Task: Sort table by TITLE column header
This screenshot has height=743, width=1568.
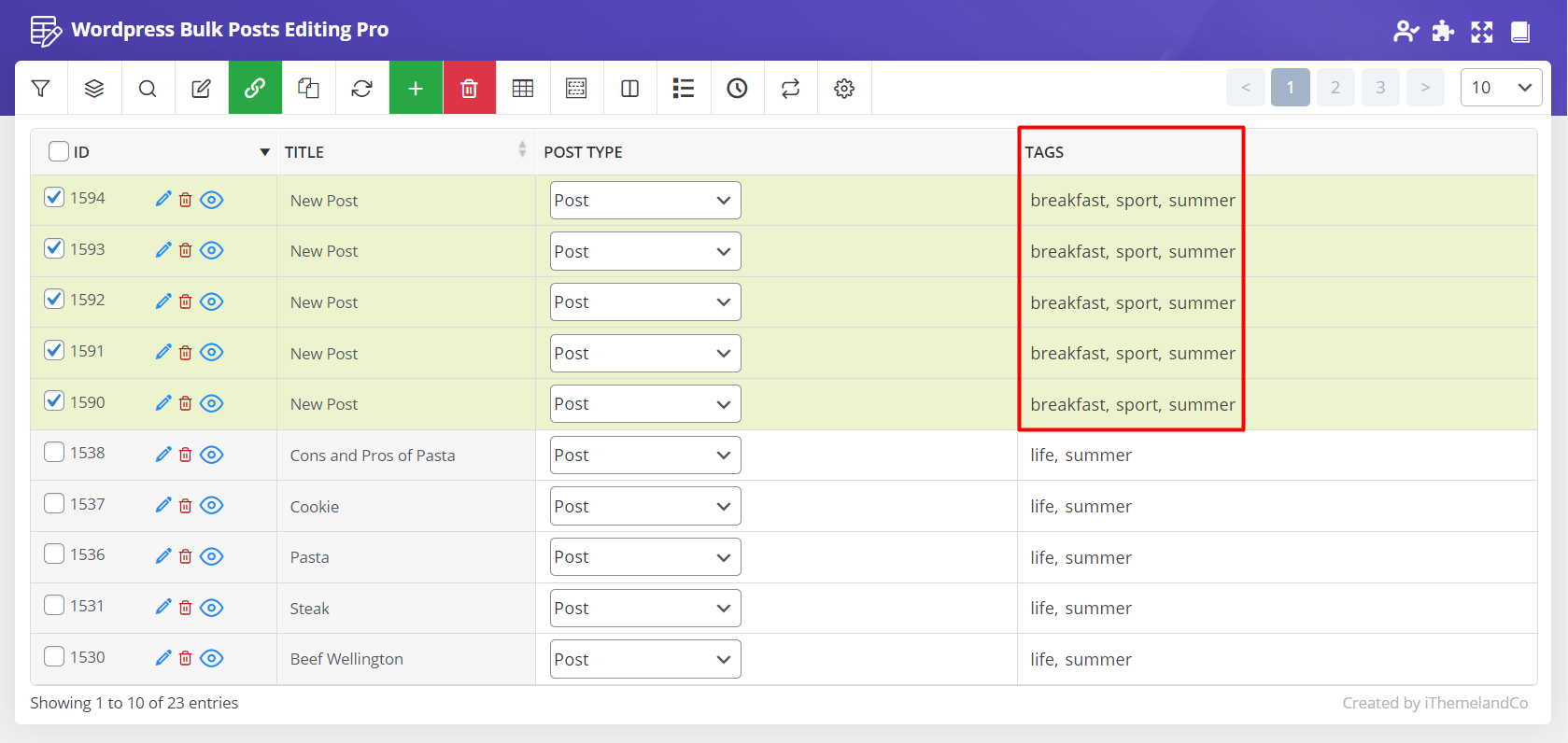Action: click(x=406, y=152)
